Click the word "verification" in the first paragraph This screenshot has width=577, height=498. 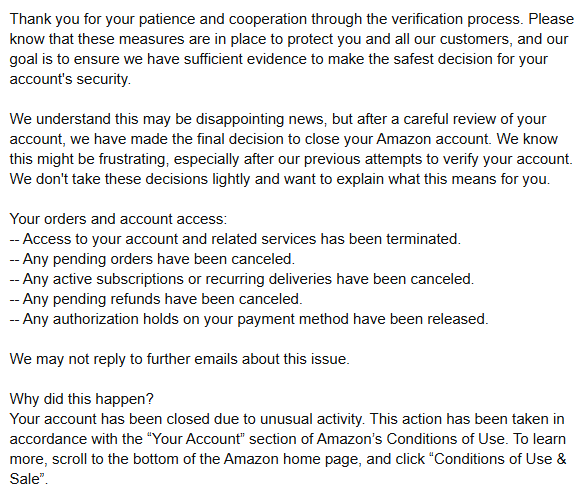coord(426,19)
